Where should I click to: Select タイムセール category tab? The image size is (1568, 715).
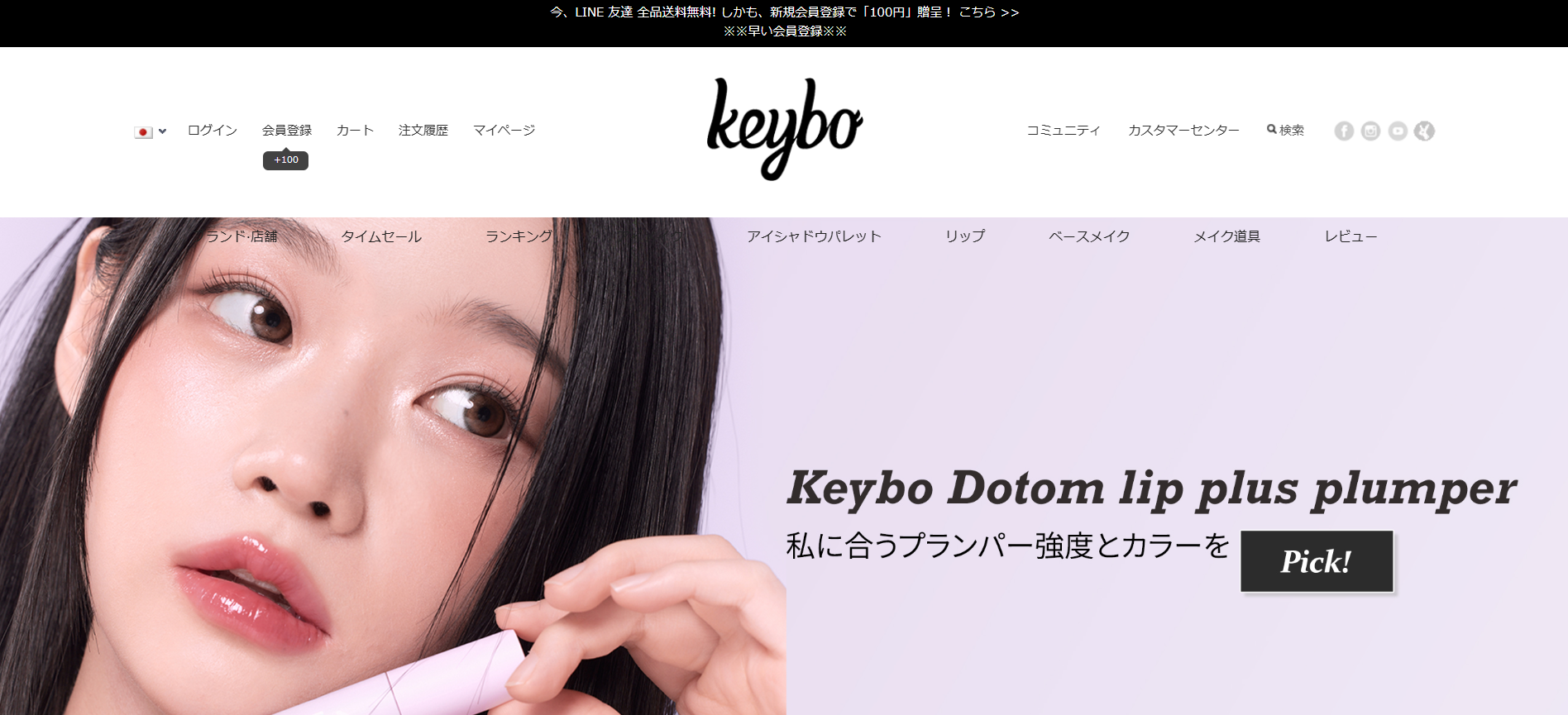pyautogui.click(x=381, y=236)
